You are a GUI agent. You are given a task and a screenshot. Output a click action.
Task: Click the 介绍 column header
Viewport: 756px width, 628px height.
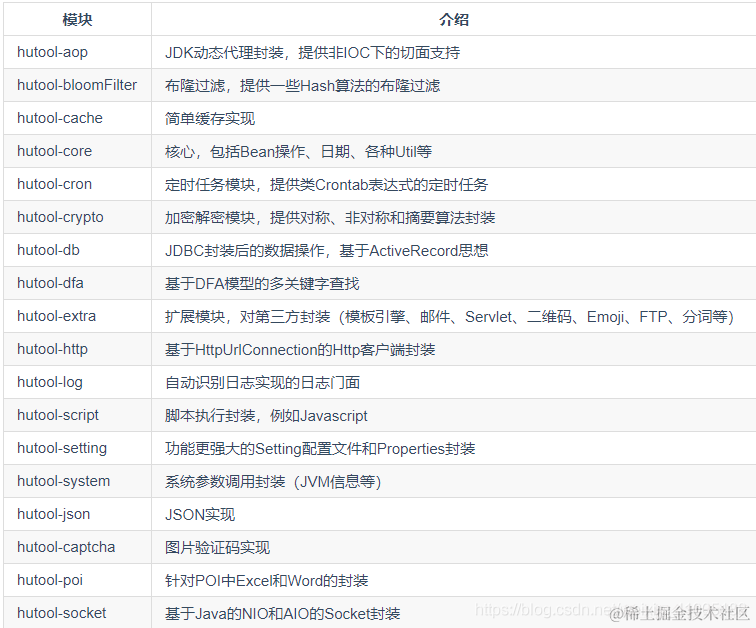(x=454, y=20)
